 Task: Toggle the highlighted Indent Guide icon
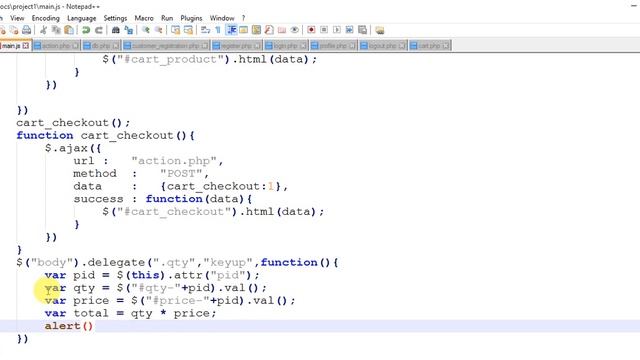231,30
